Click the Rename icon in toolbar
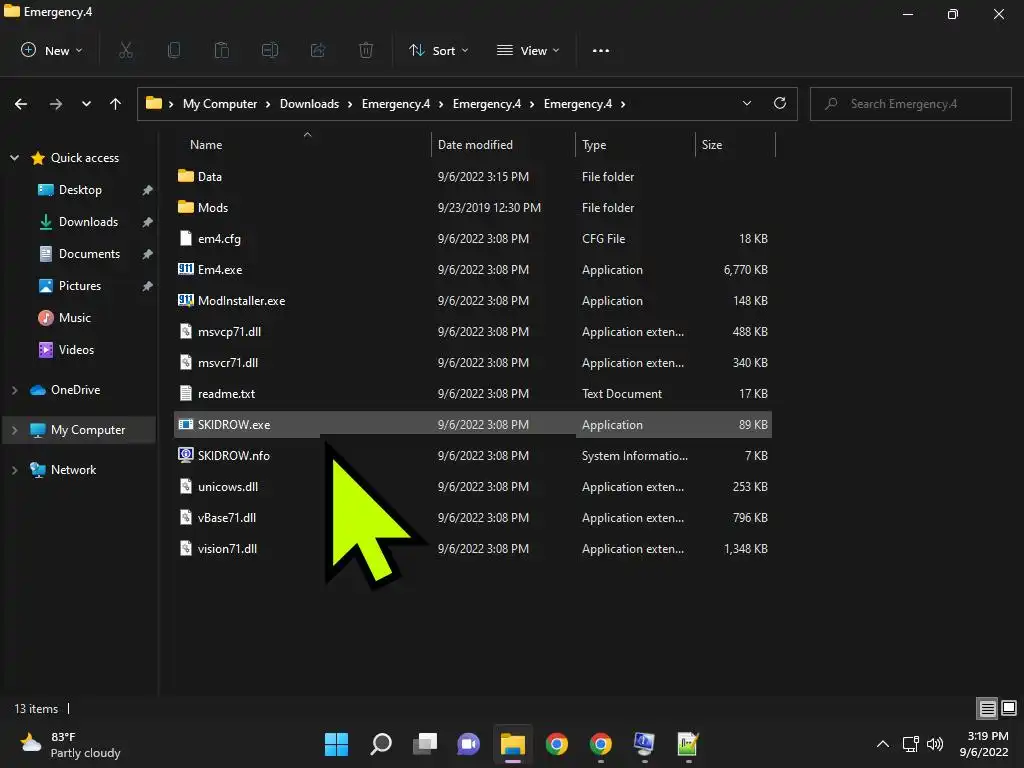 point(270,50)
